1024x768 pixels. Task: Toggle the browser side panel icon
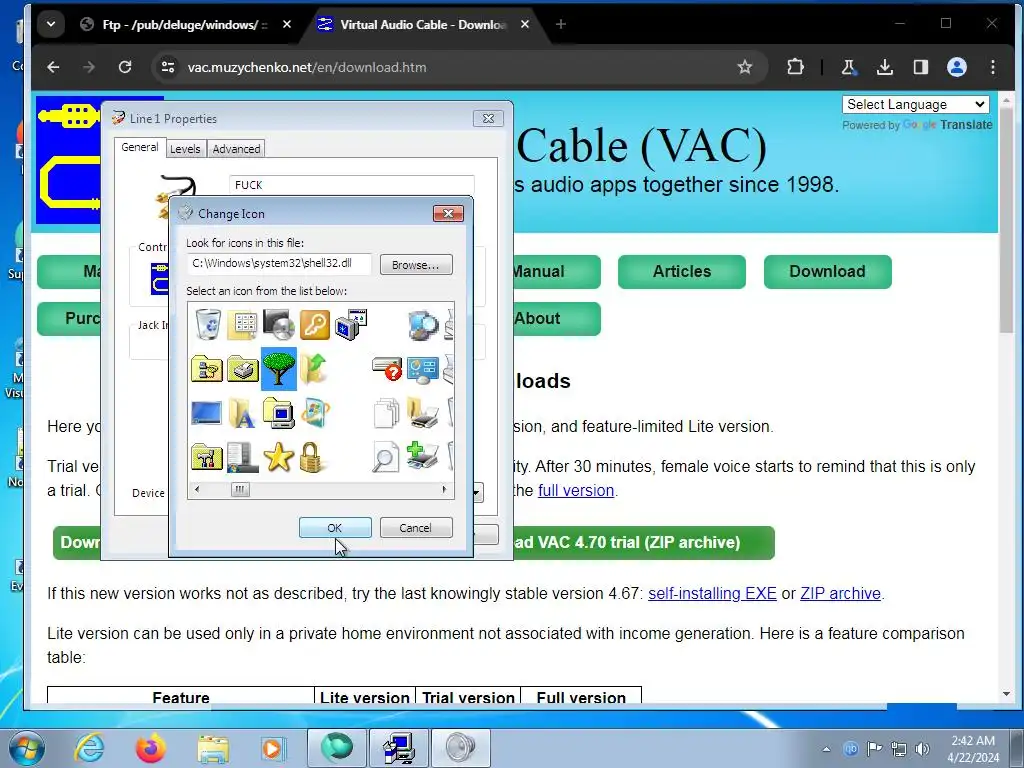[x=921, y=67]
